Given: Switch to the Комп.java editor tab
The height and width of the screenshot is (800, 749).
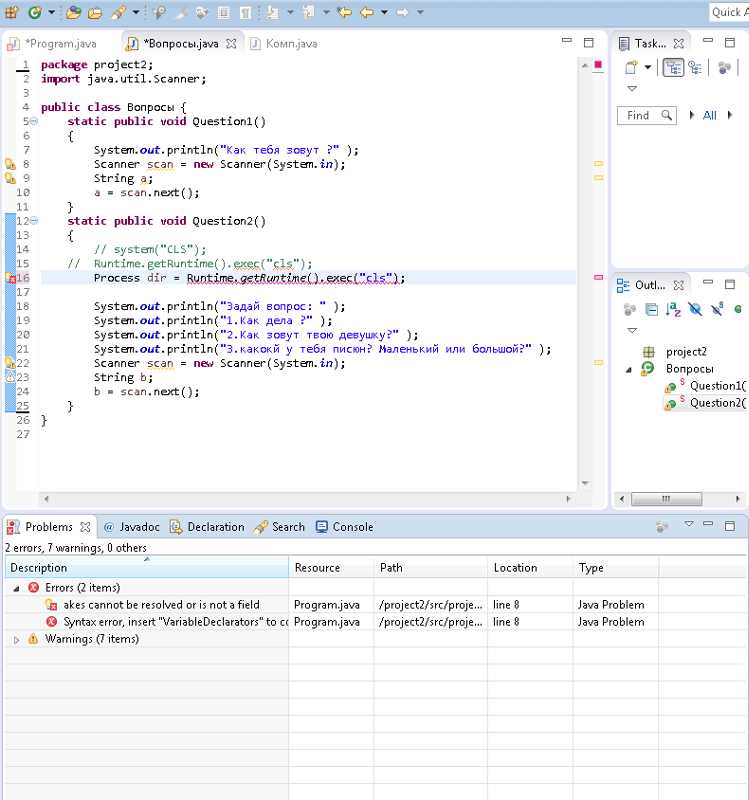Looking at the screenshot, I should [284, 44].
